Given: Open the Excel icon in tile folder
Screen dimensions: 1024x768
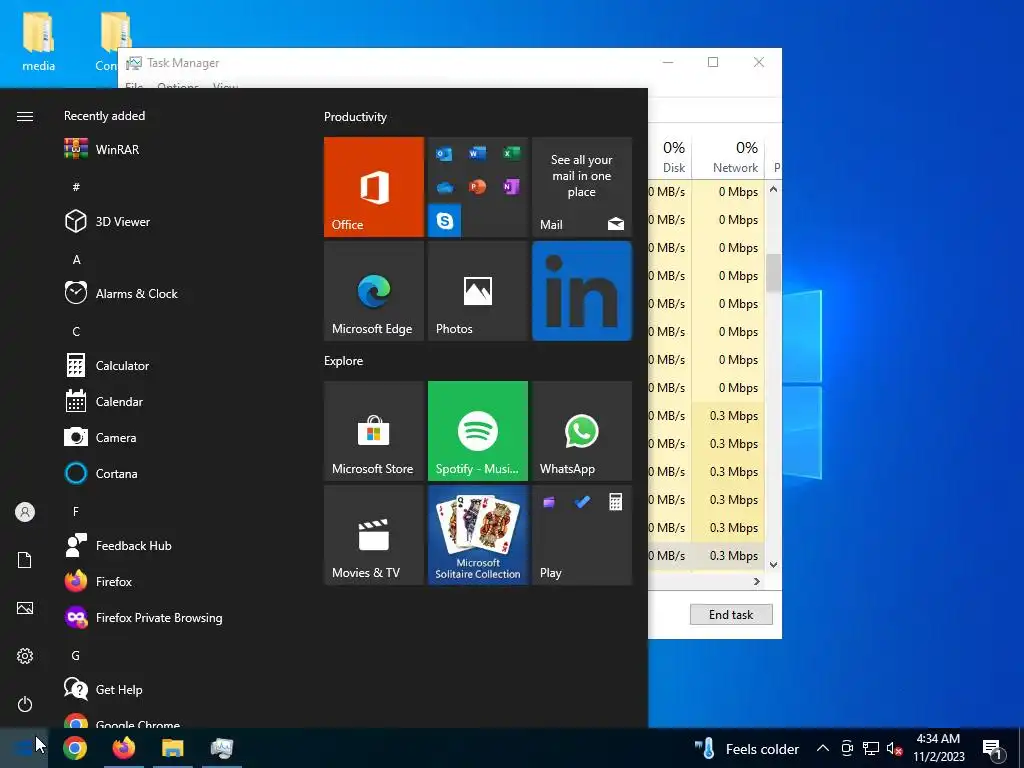Looking at the screenshot, I should coord(511,153).
